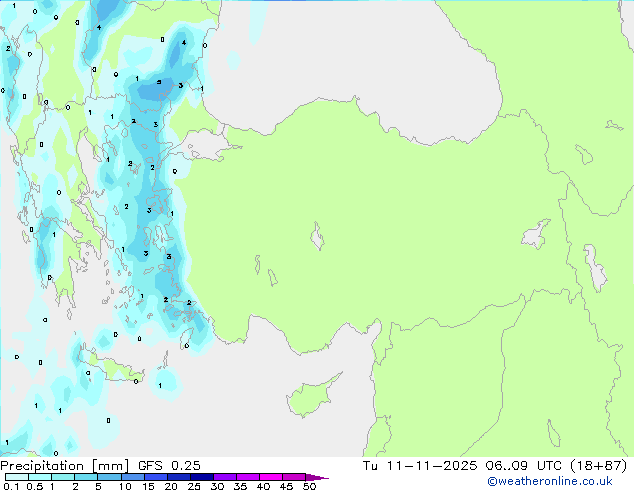Image resolution: width=634 pixels, height=490 pixels.
Task: Click the 45–50 mm legend swatch
Action: click(x=294, y=477)
